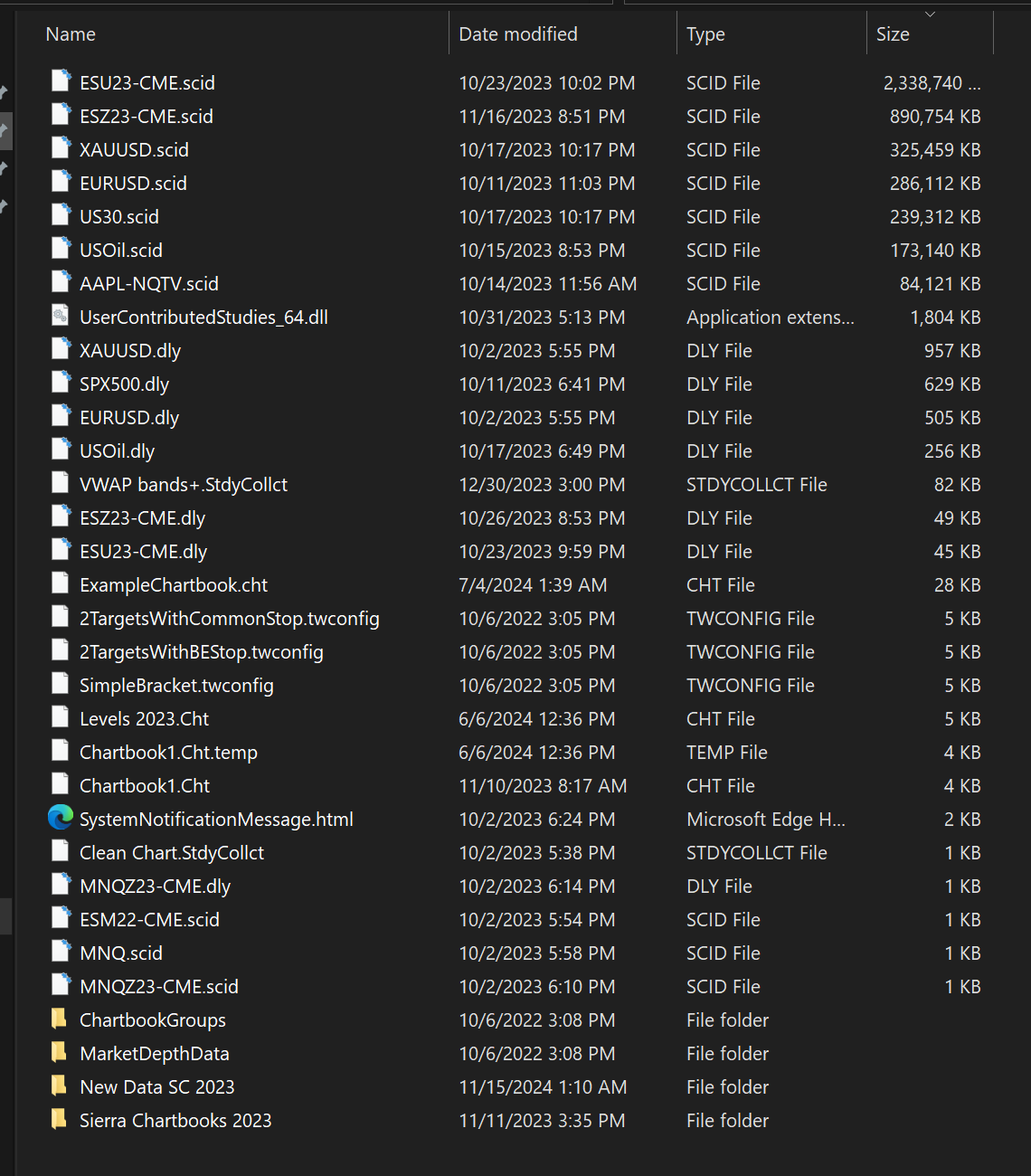Viewport: 1031px width, 1176px height.
Task: Select the AAPL-NQTV.scid file icon
Action: click(x=61, y=282)
